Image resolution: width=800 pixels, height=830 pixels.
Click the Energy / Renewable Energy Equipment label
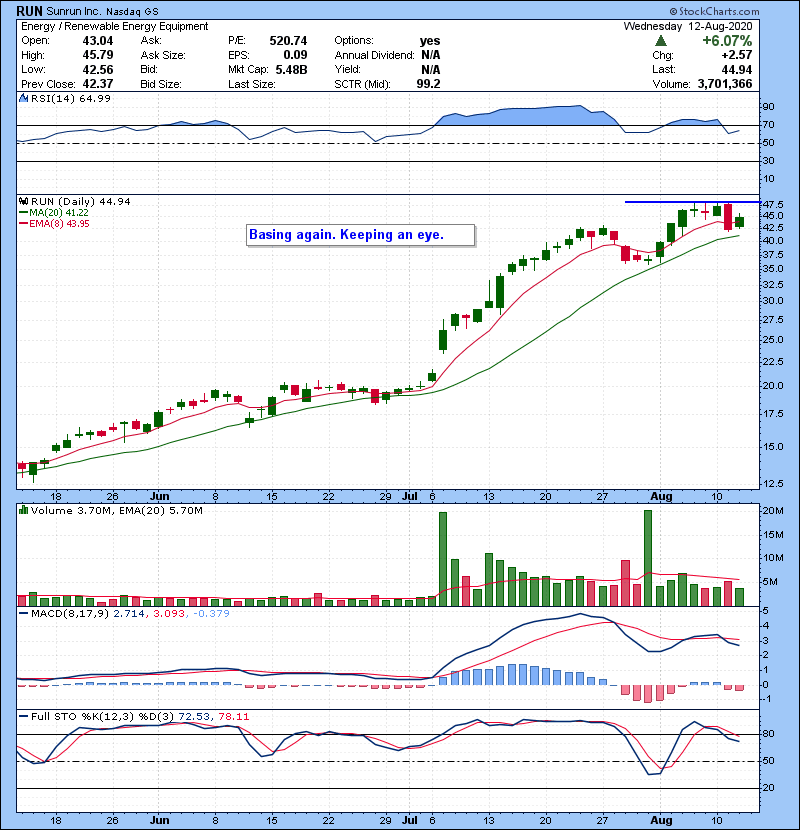[x=114, y=26]
